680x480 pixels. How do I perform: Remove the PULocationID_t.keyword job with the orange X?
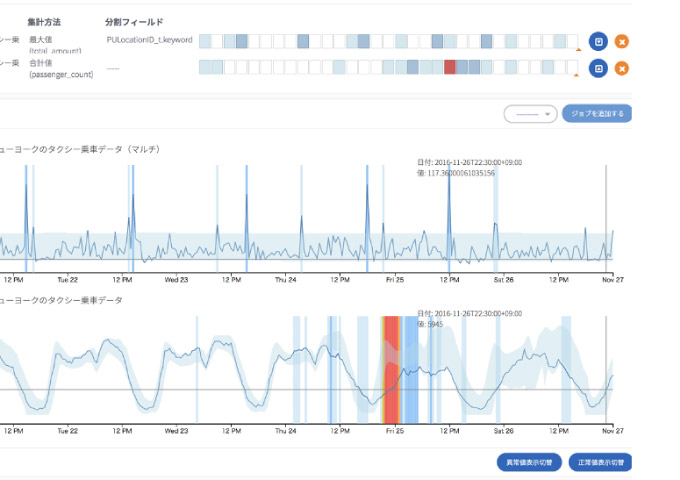622,42
